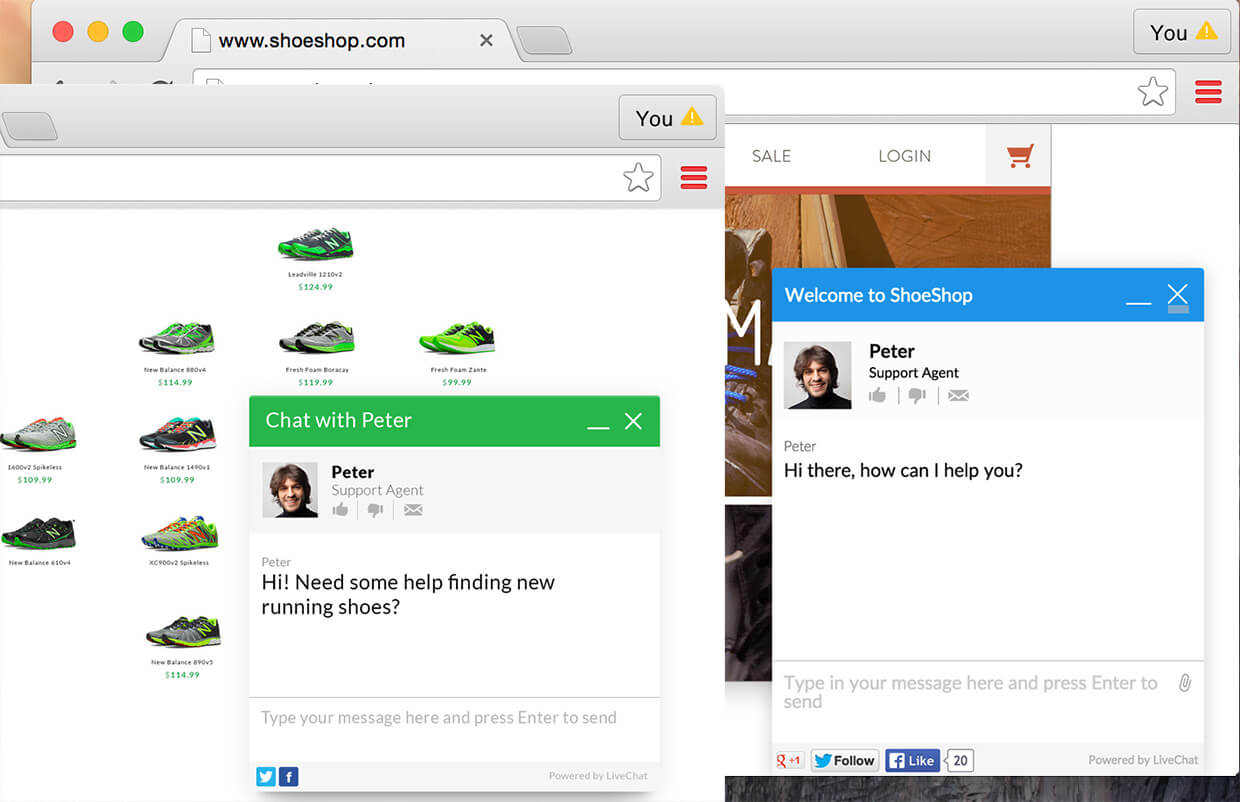The width and height of the screenshot is (1240, 802).
Task: Click You profile button in back browser window
Action: click(x=1182, y=32)
